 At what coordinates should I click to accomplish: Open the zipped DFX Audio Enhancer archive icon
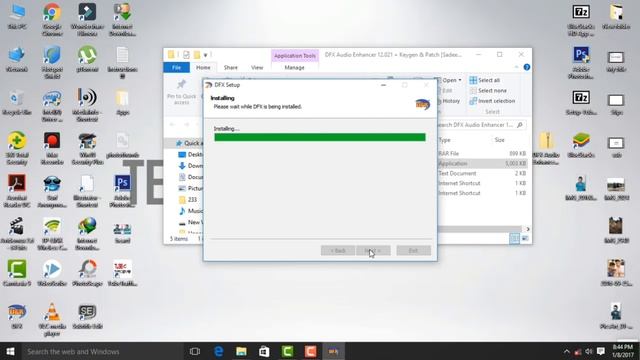546,148
